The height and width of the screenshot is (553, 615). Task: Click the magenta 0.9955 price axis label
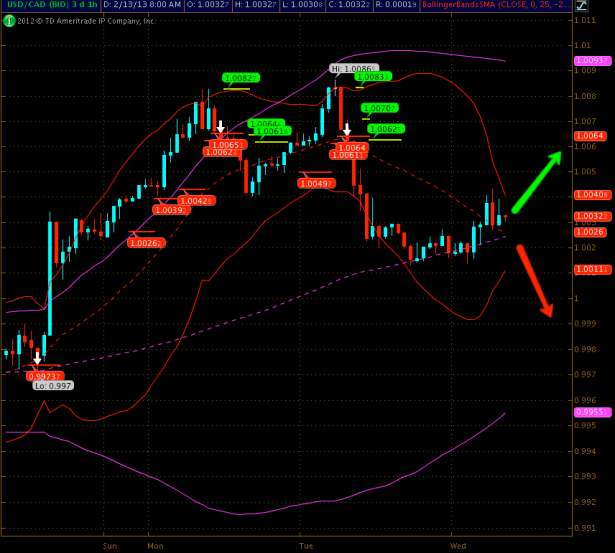pyautogui.click(x=588, y=412)
